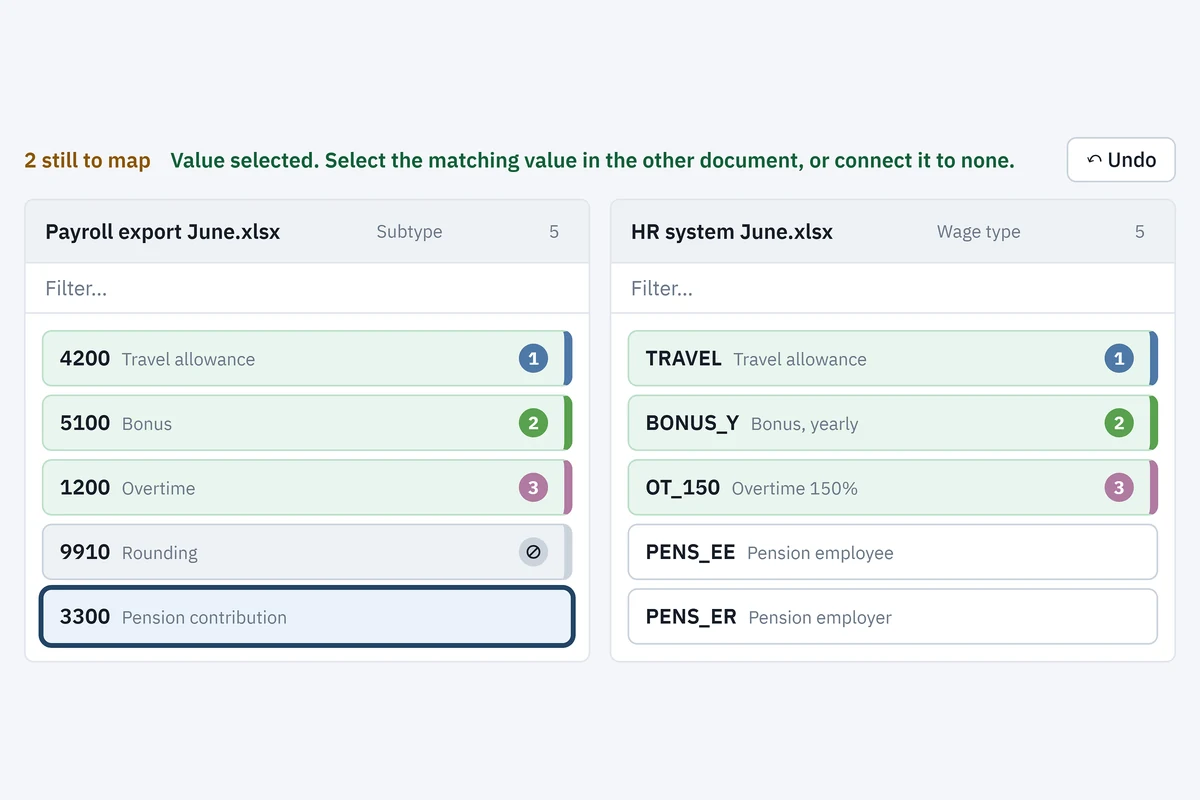The width and height of the screenshot is (1200, 800).
Task: Filter the HR system June.xlsx values
Action: tap(892, 288)
